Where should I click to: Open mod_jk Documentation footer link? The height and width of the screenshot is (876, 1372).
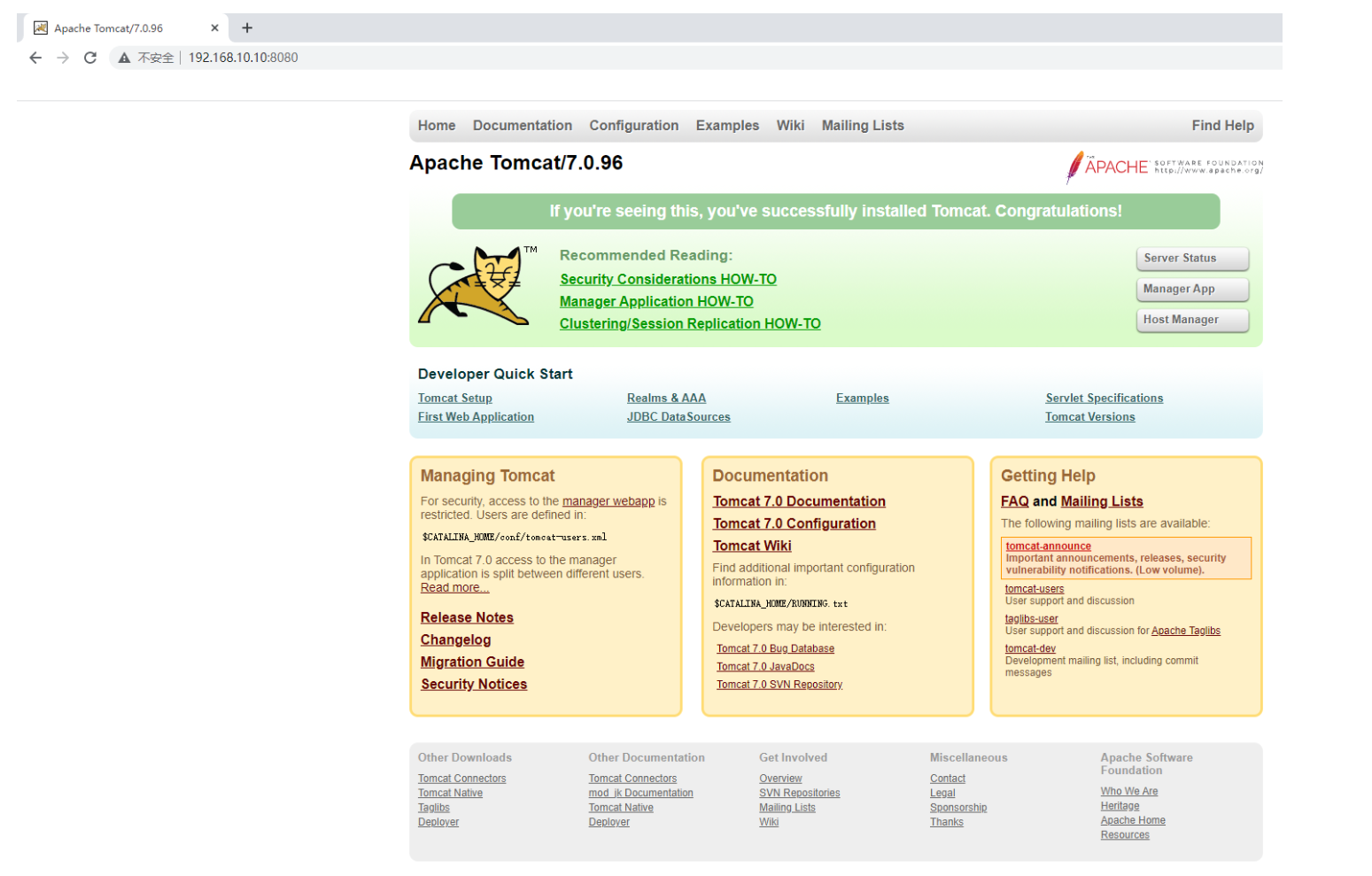click(640, 794)
